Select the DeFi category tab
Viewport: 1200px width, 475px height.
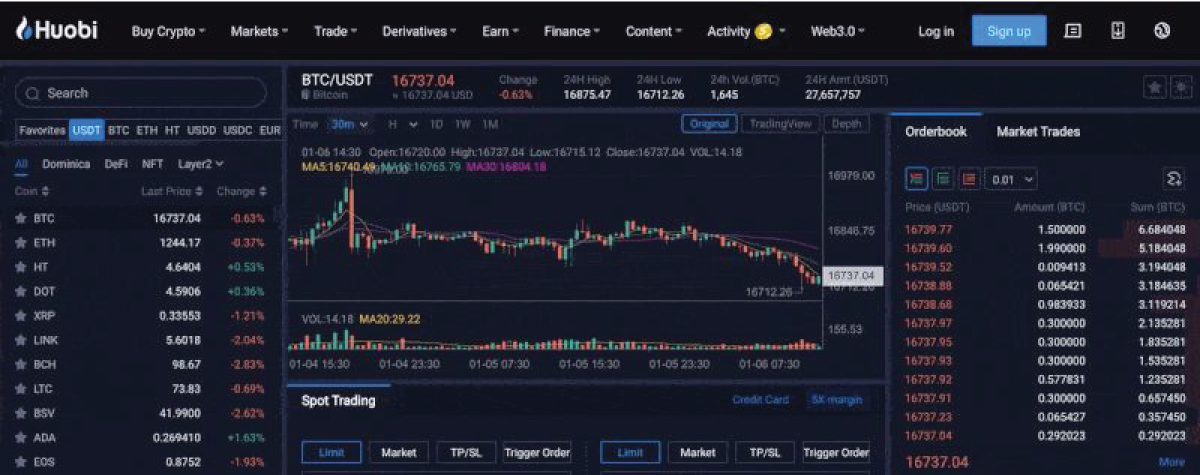tap(117, 164)
